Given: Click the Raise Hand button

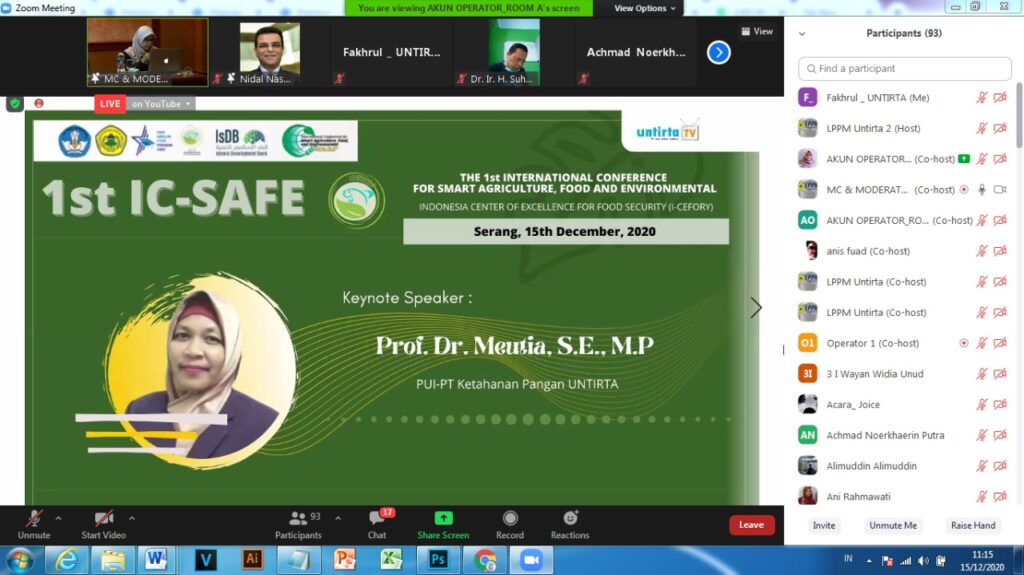Looking at the screenshot, I should [x=973, y=525].
